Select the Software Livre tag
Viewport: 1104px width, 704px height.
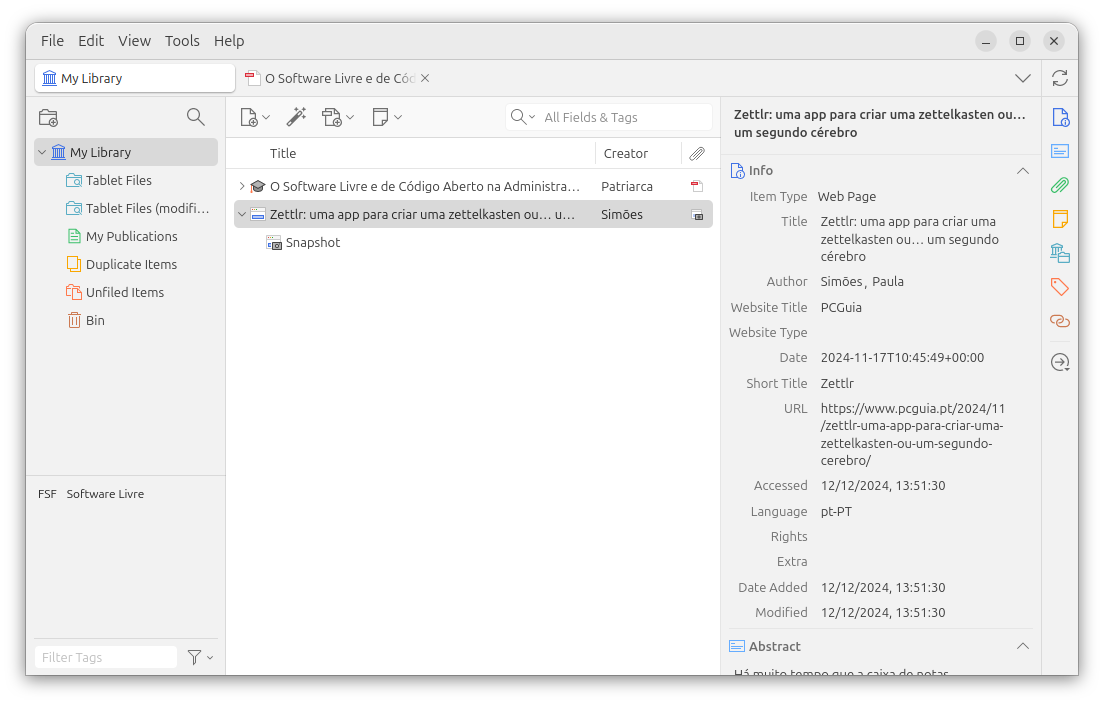[105, 494]
